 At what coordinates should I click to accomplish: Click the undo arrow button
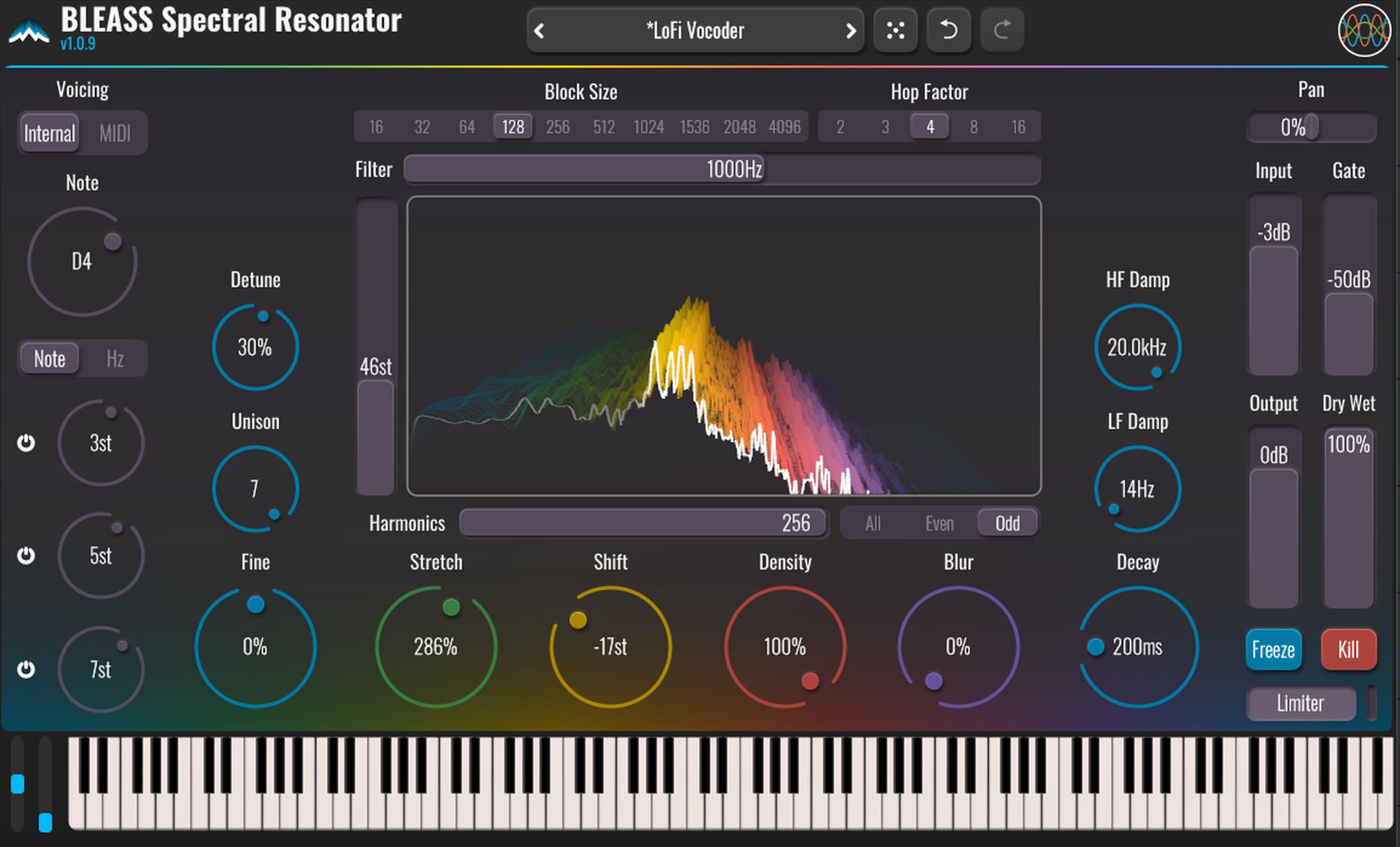tap(948, 30)
